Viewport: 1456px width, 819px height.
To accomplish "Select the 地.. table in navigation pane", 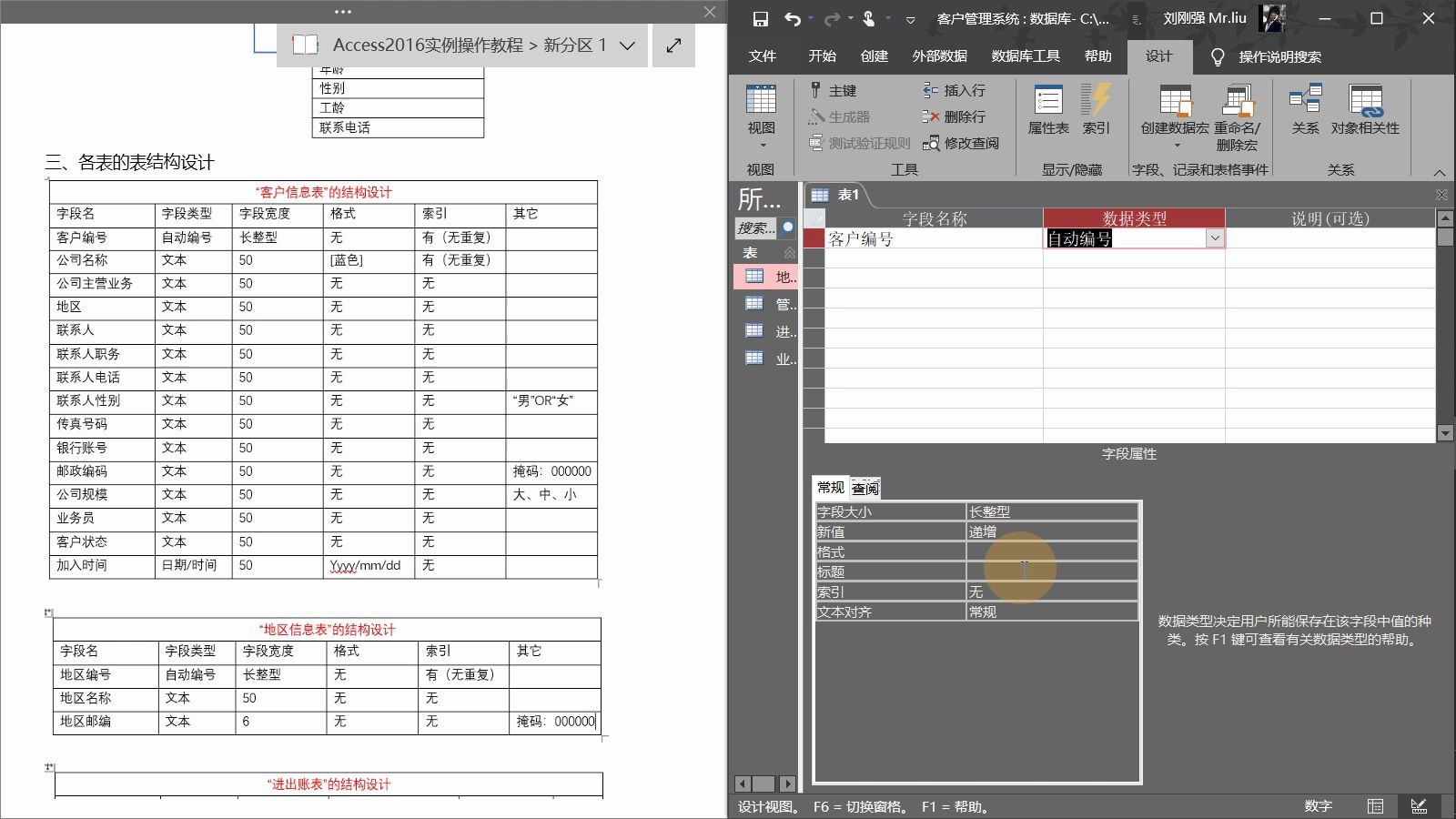I will 766,277.
